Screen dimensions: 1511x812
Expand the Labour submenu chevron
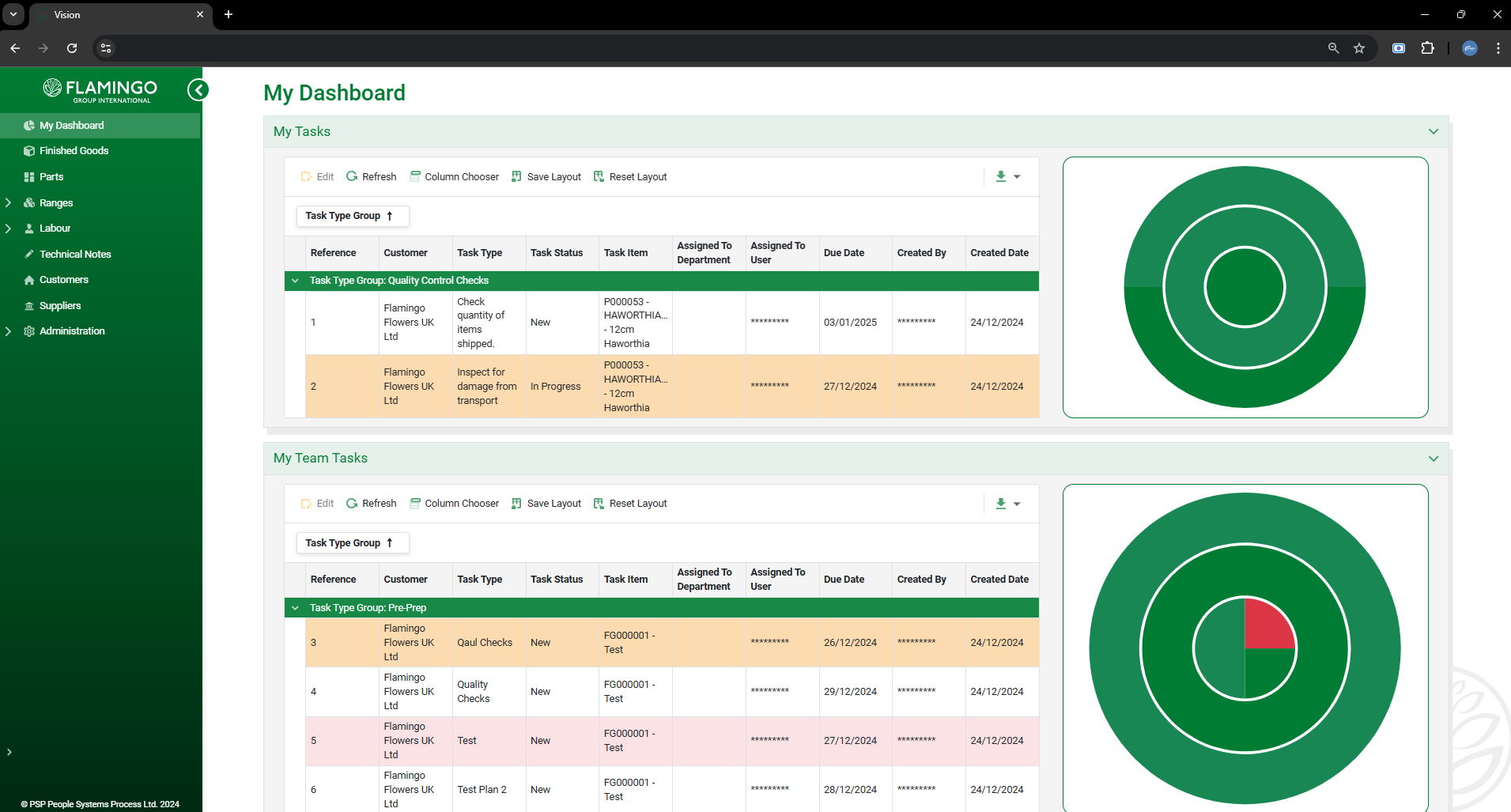pyautogui.click(x=9, y=228)
